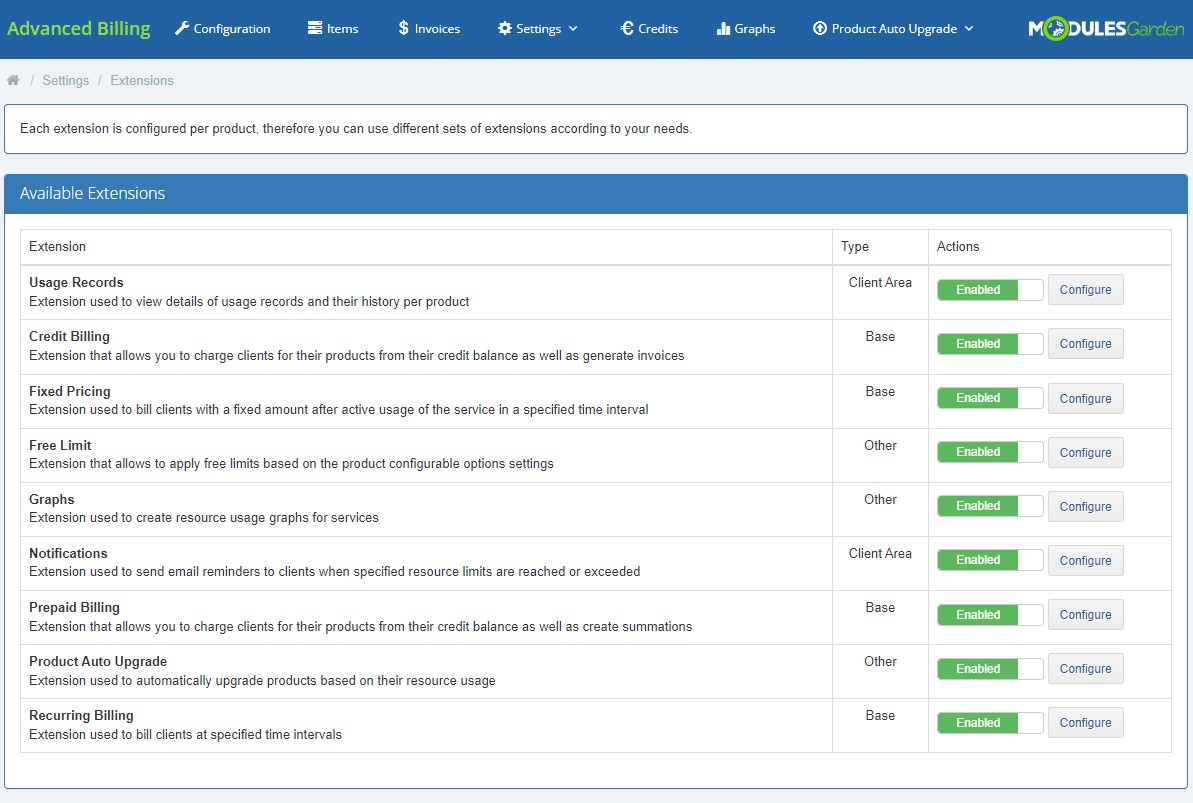Click the wrench icon for Configuration

coord(181,29)
